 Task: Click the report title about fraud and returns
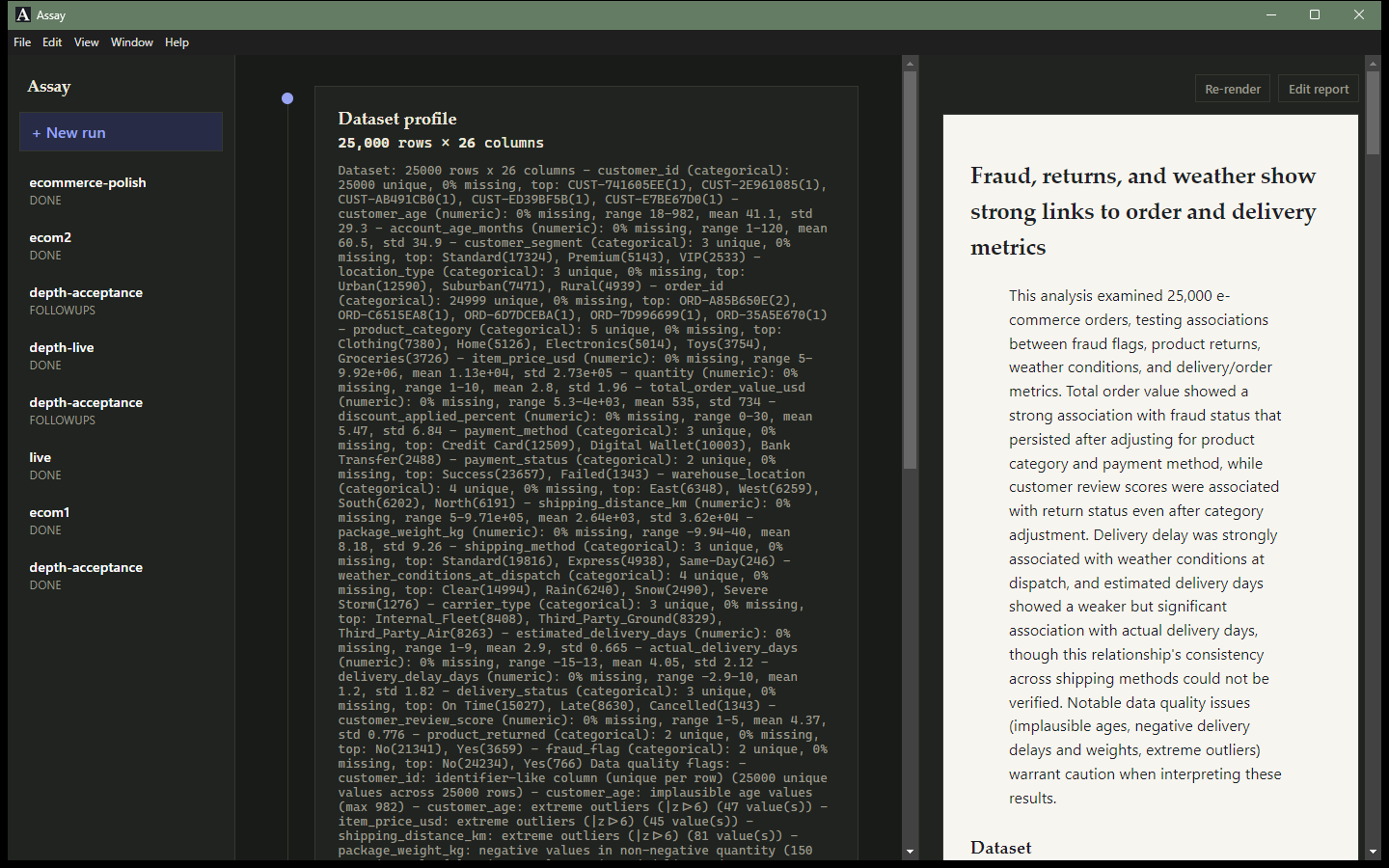click(x=1143, y=211)
